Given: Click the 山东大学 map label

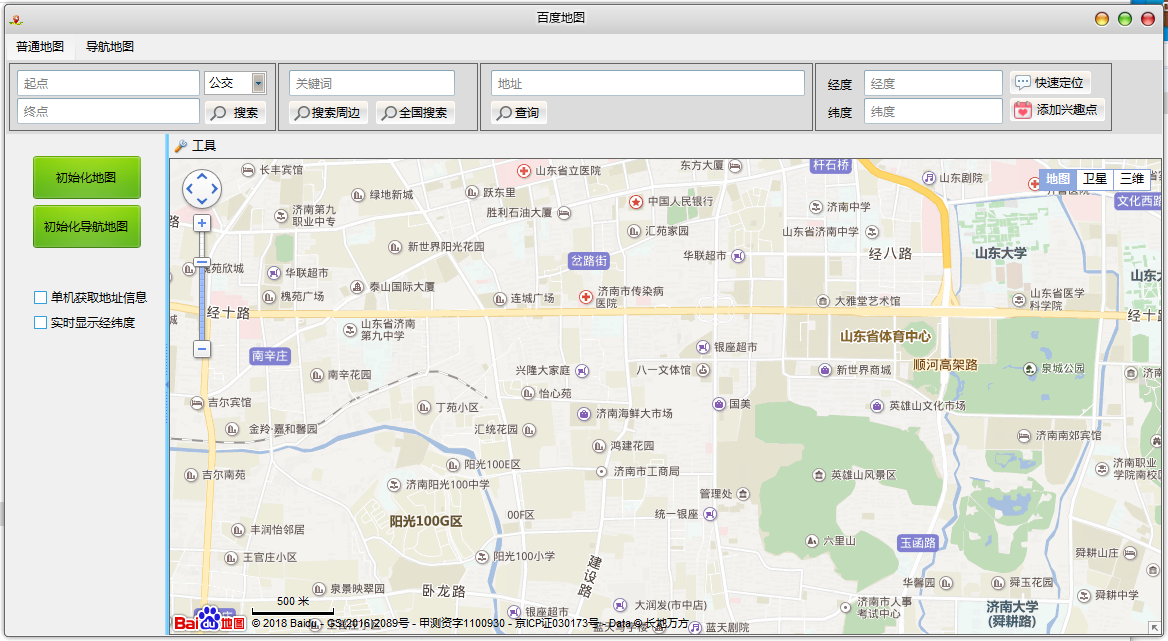Looking at the screenshot, I should point(1000,253).
